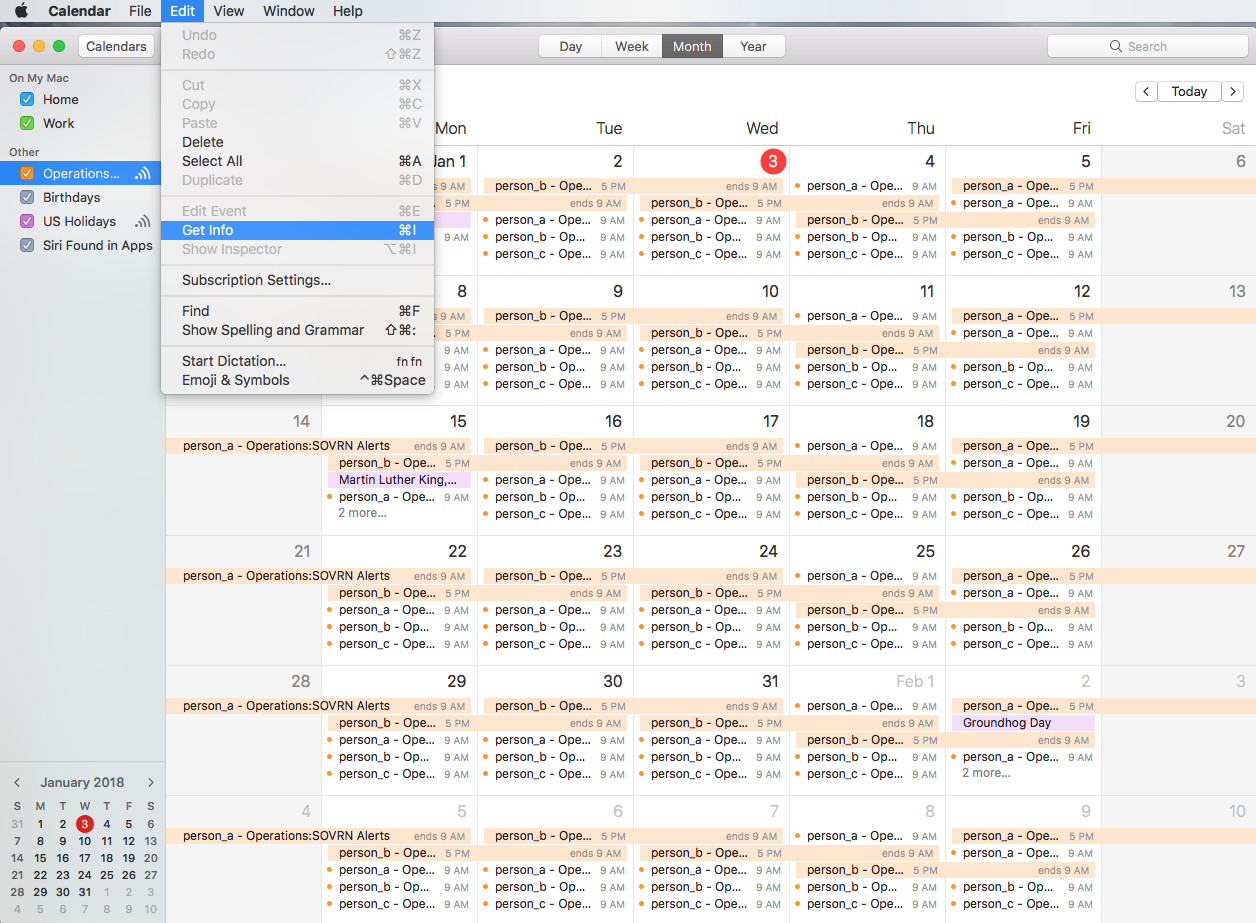Select date 17 in mini calendar
This screenshot has width=1256, height=923.
(x=85, y=858)
